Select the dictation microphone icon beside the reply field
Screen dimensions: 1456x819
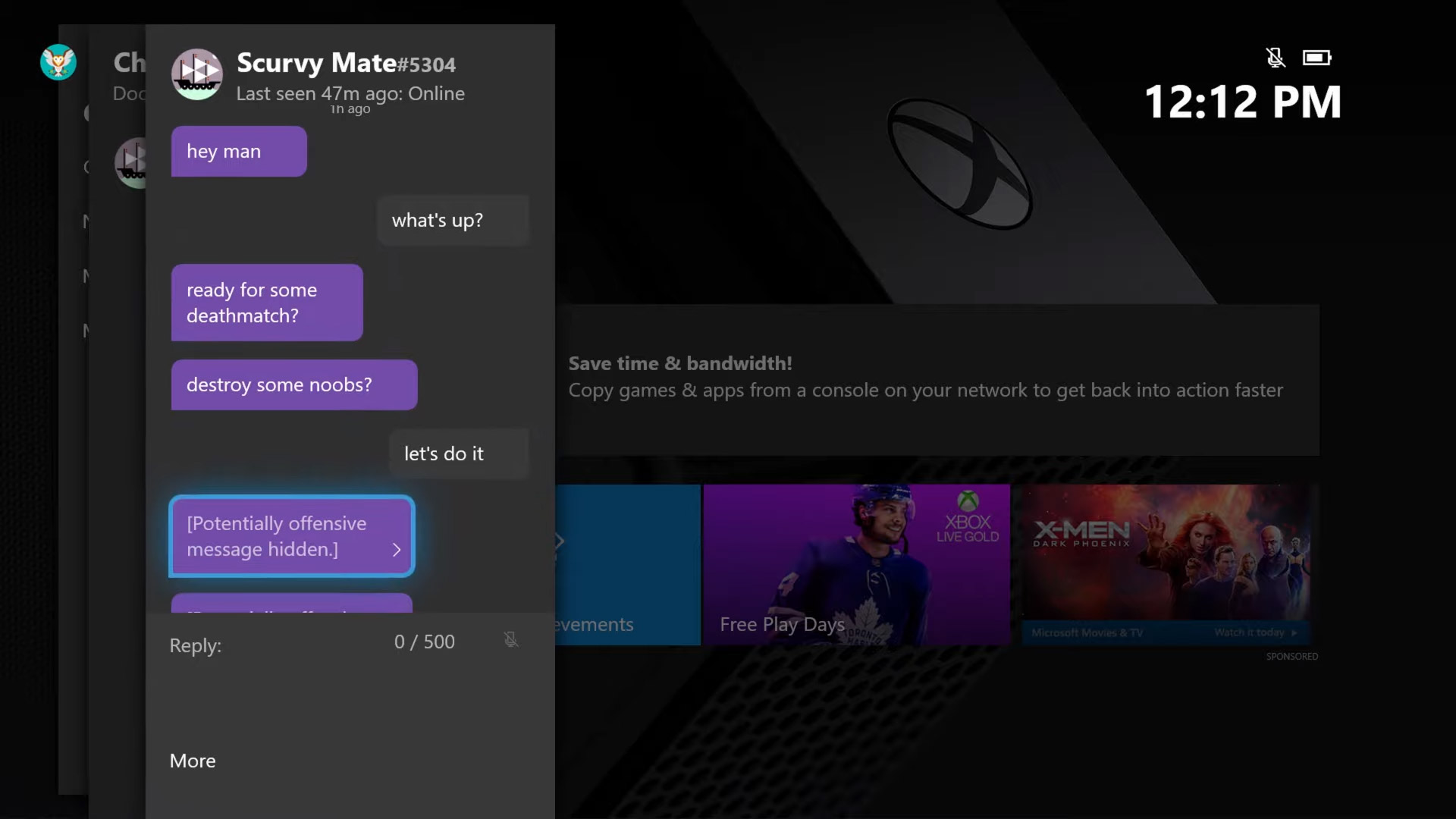512,640
